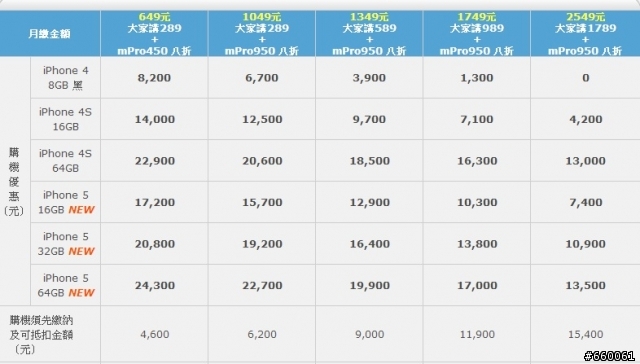Viewport: 640px width, 364px height.
Task: Click the 購機須先繳納及可抵扣金額 row label
Action: coord(41,335)
